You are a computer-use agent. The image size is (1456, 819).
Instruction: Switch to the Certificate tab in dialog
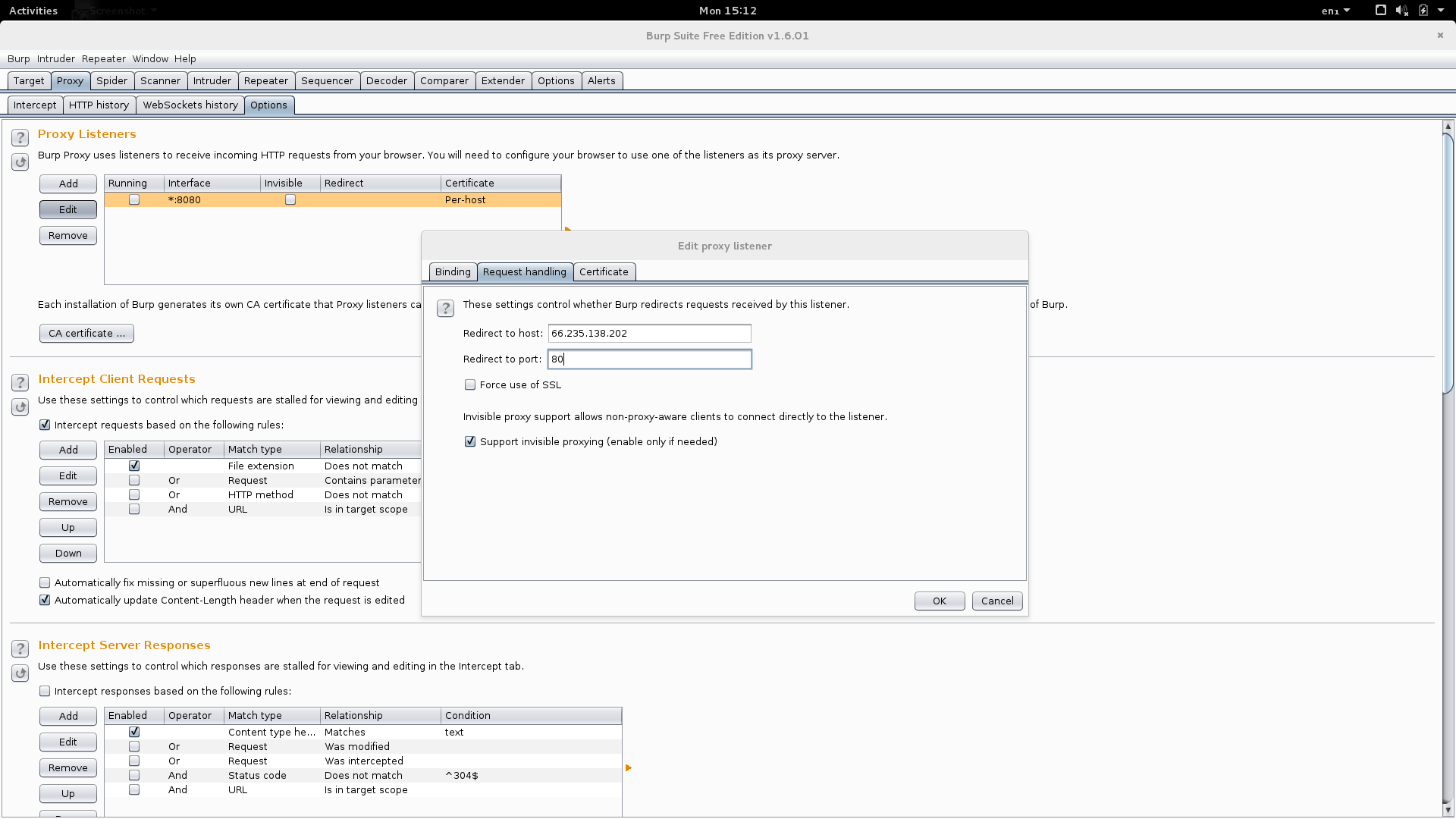[x=604, y=272]
